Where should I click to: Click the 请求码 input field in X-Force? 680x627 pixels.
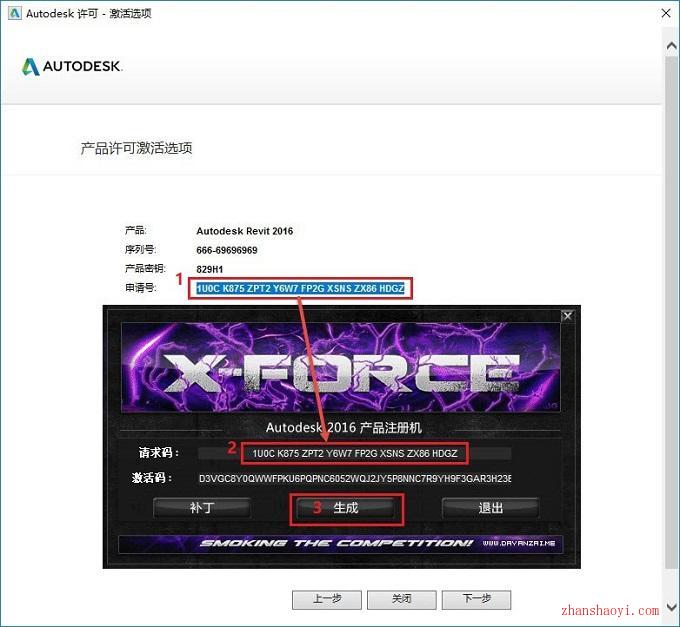point(355,454)
